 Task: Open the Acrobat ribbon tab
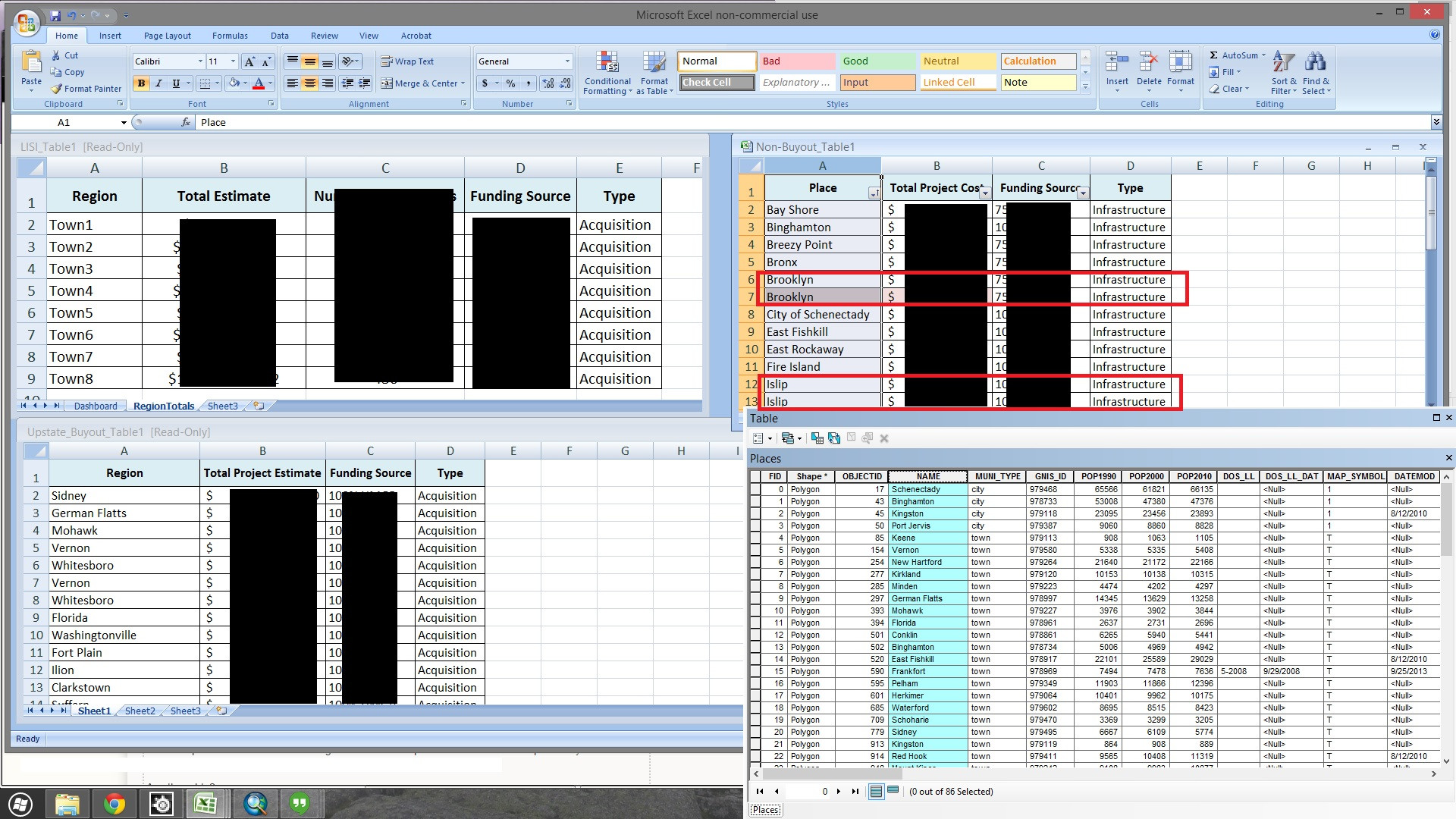416,36
